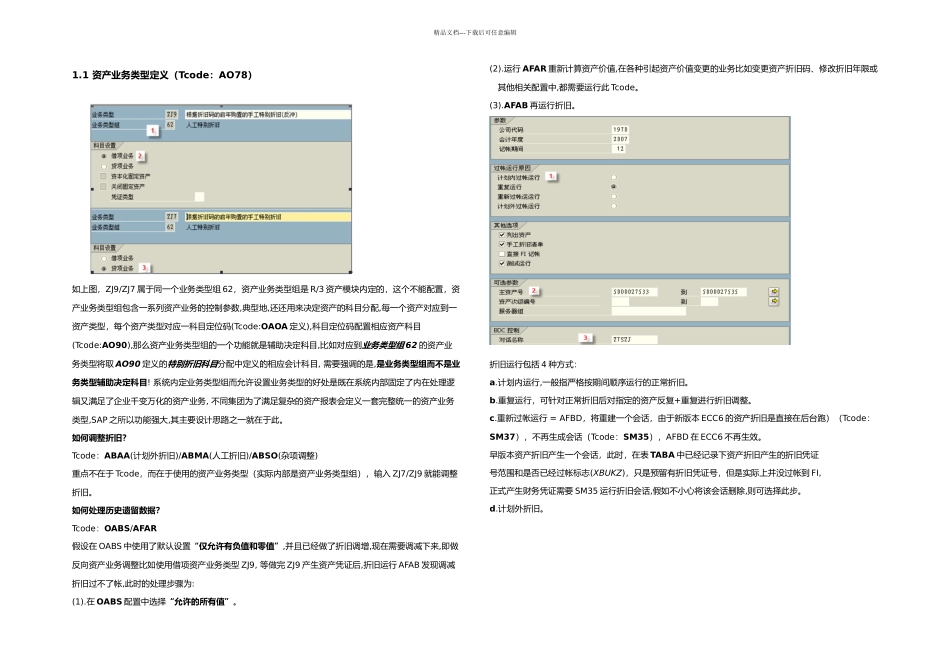Screen dimensions: 950x672
Task: Click the 服务器组 input field
Action: coord(649,311)
